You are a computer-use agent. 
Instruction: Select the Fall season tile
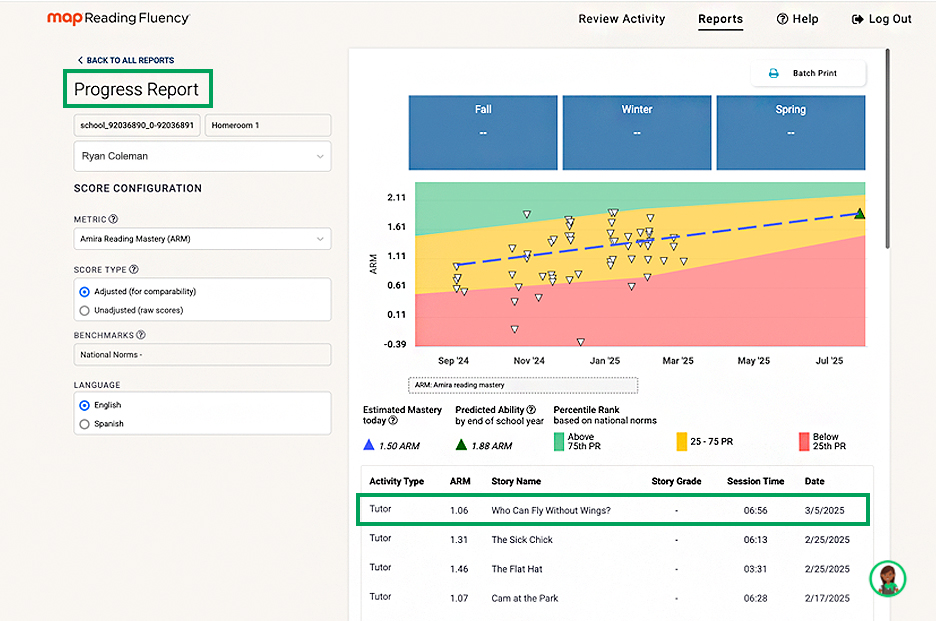(483, 133)
